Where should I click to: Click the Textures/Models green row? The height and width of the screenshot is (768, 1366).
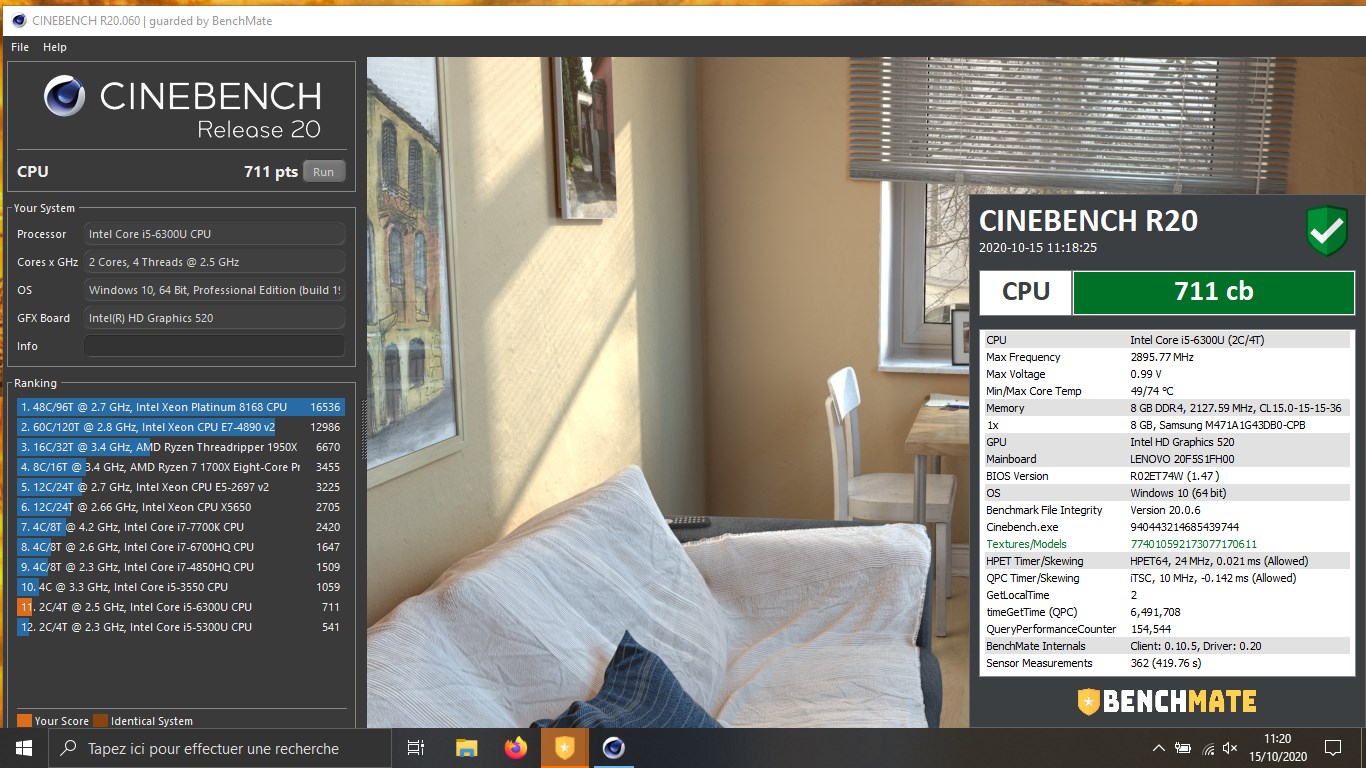[1167, 544]
